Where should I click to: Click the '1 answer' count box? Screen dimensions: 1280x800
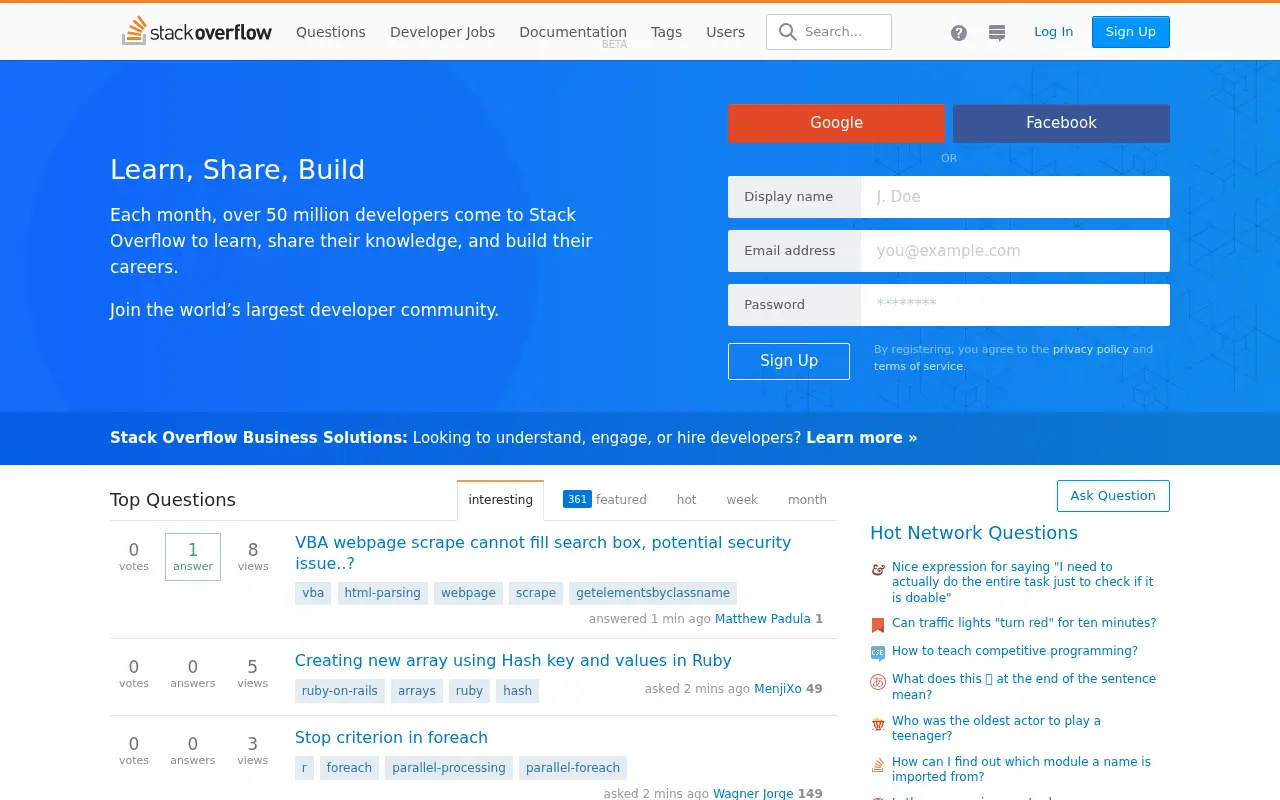pyautogui.click(x=193, y=557)
